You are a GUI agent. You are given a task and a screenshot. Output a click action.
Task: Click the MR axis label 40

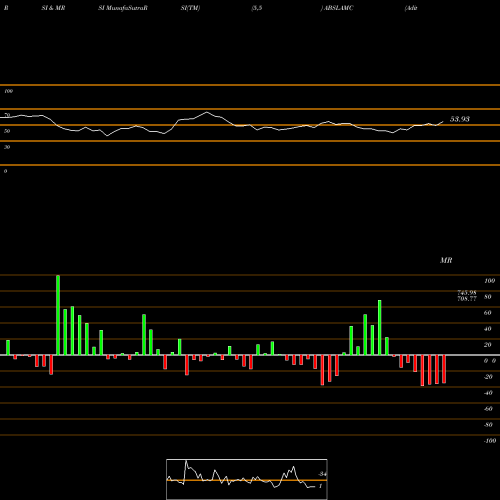(487, 329)
